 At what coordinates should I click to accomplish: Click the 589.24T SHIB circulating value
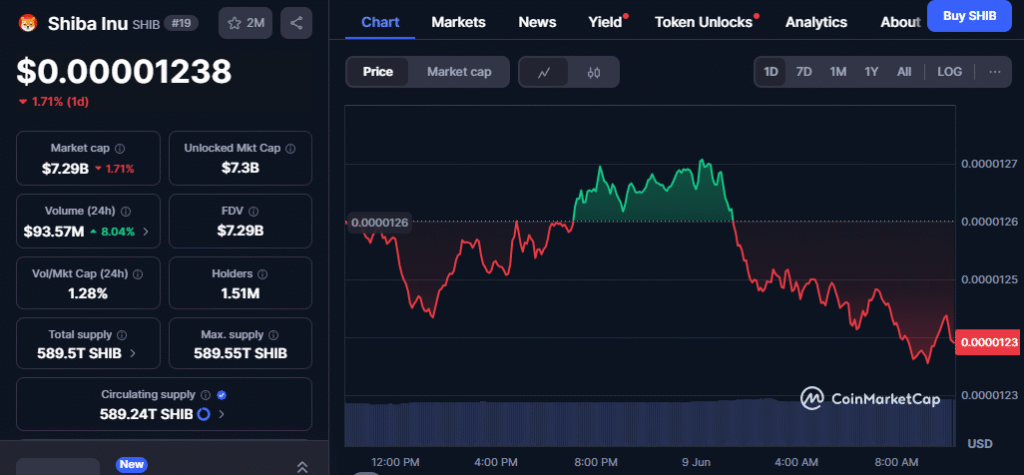coord(146,414)
